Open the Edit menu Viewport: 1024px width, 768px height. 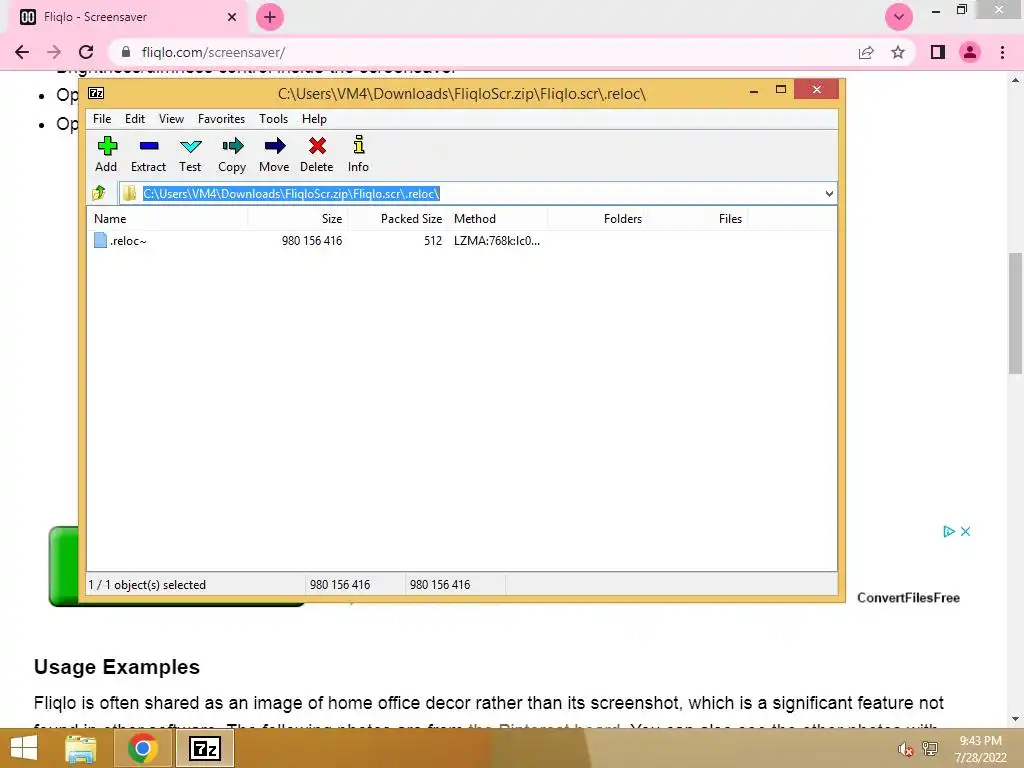coord(135,119)
